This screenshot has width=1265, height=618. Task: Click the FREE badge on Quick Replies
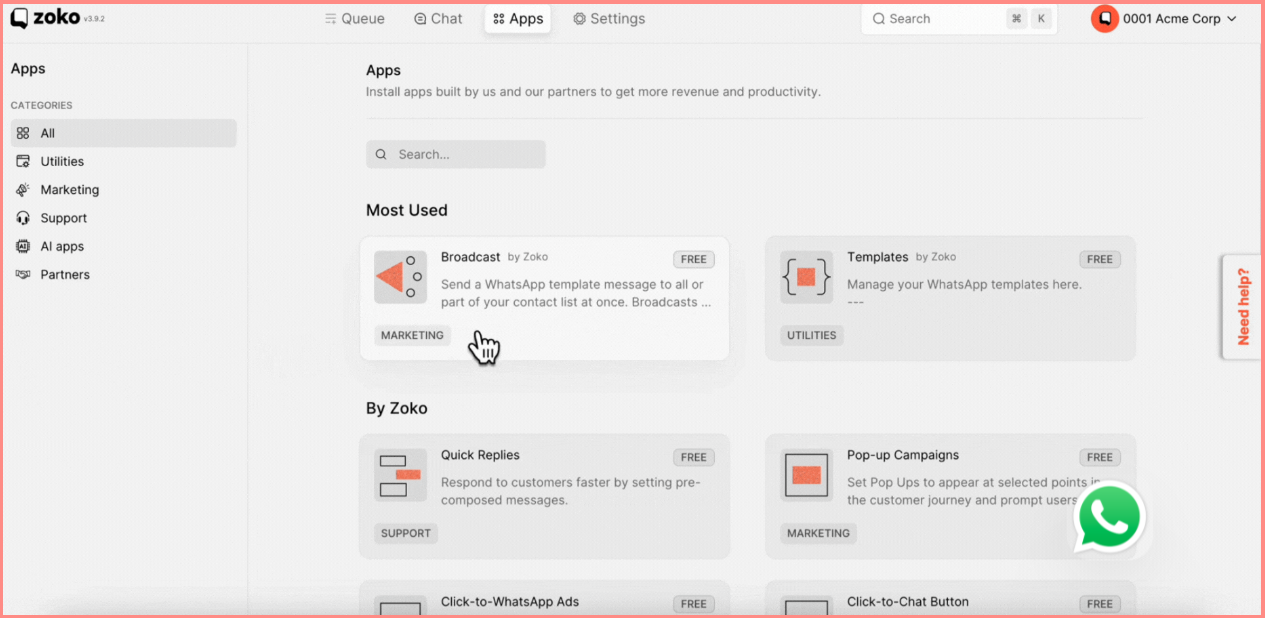click(x=694, y=457)
